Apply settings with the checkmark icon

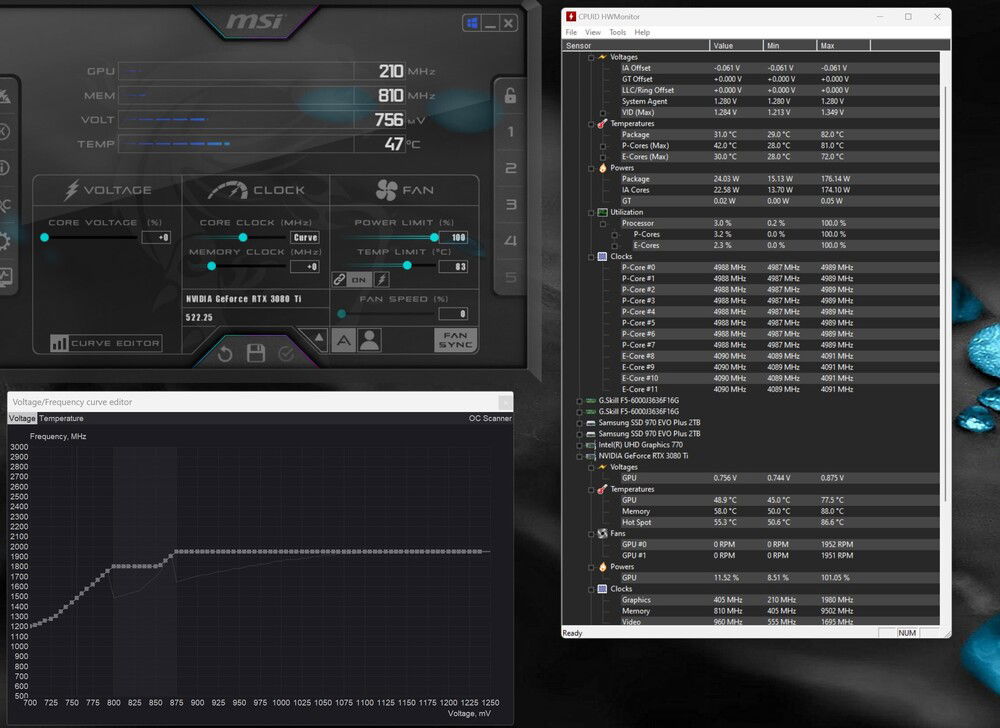(x=286, y=354)
